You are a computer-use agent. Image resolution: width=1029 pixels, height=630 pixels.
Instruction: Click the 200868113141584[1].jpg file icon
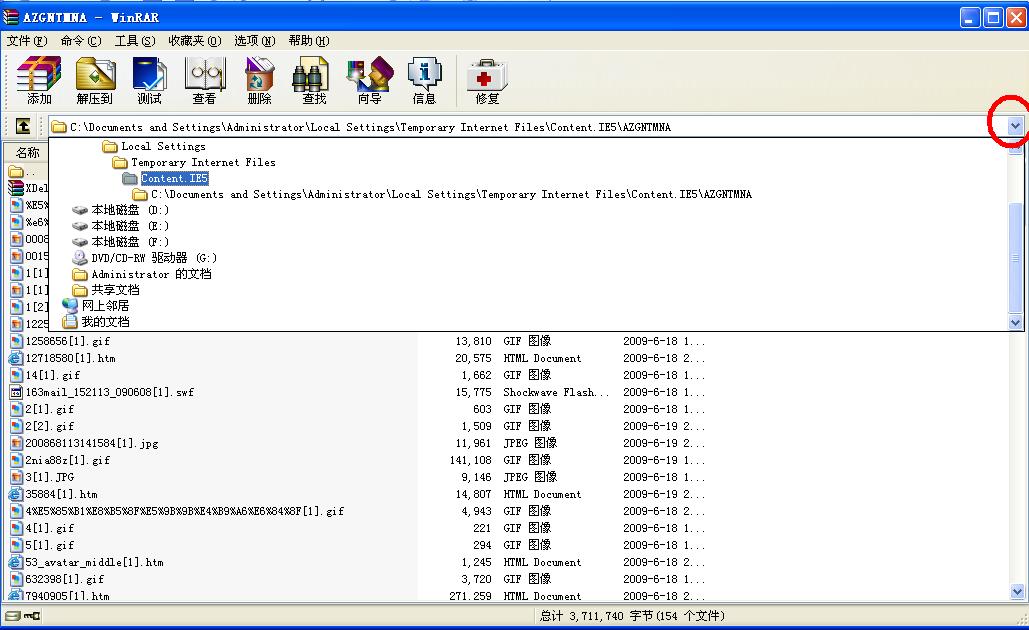pos(16,444)
